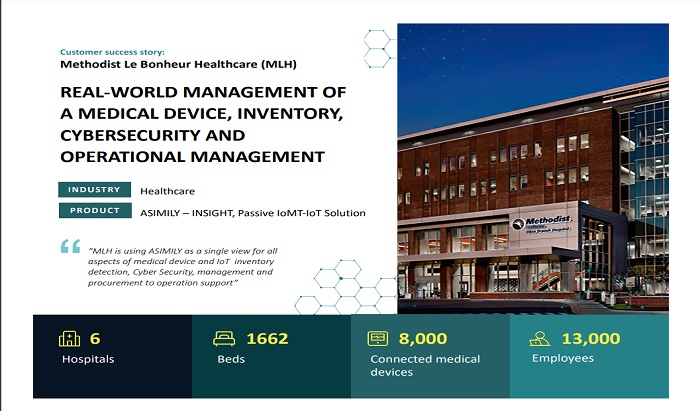Image resolution: width=700 pixels, height=411 pixels.
Task: Click the 'Connected medical devices' label
Action: pos(425,365)
